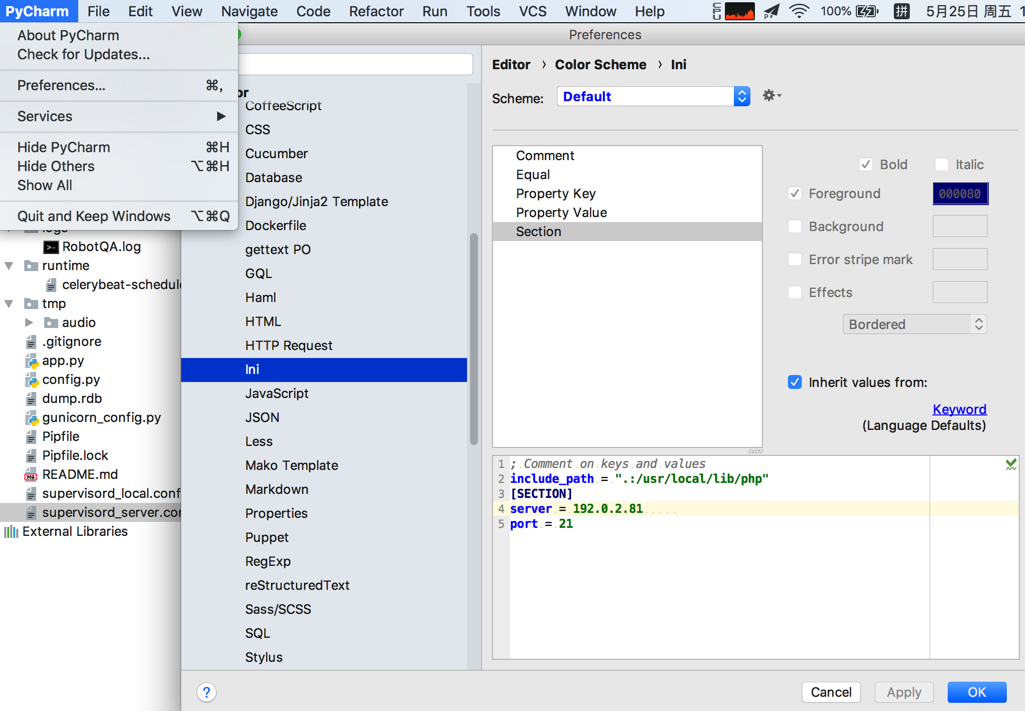This screenshot has width=1025, height=711.
Task: Select About PyCharm menu item
Action: pyautogui.click(x=119, y=35)
